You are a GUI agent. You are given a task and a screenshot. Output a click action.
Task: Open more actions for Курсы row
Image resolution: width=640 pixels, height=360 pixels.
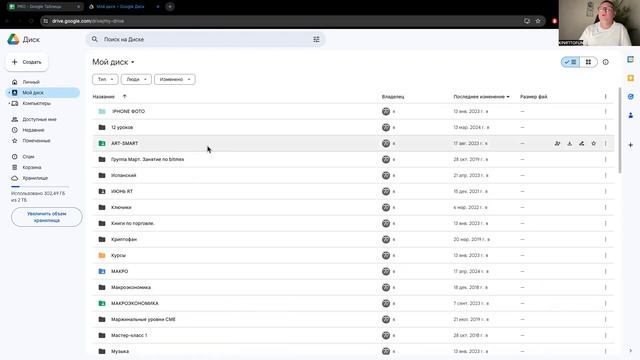point(606,256)
